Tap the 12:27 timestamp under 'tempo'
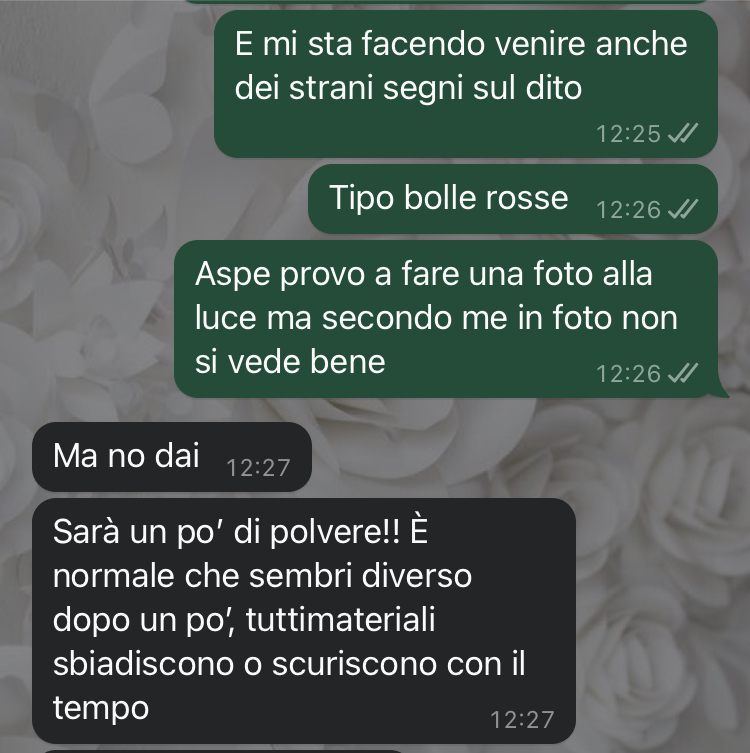This screenshot has height=753, width=750. click(x=522, y=720)
